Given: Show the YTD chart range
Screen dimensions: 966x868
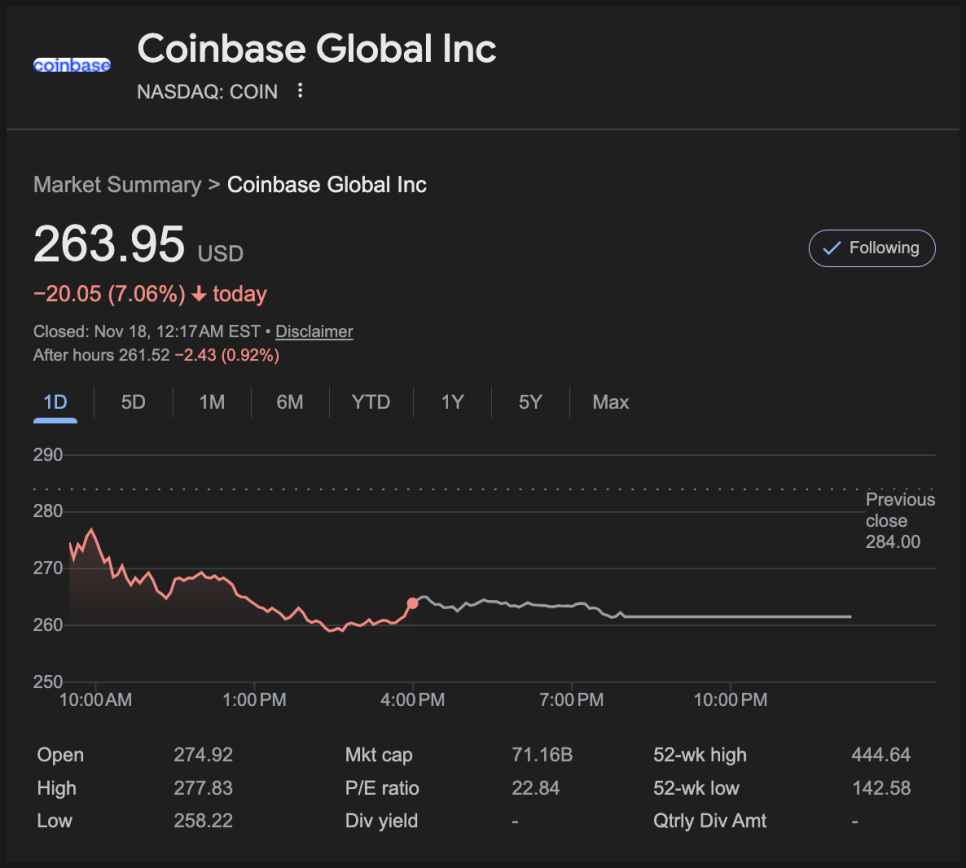Looking at the screenshot, I should click(x=370, y=402).
